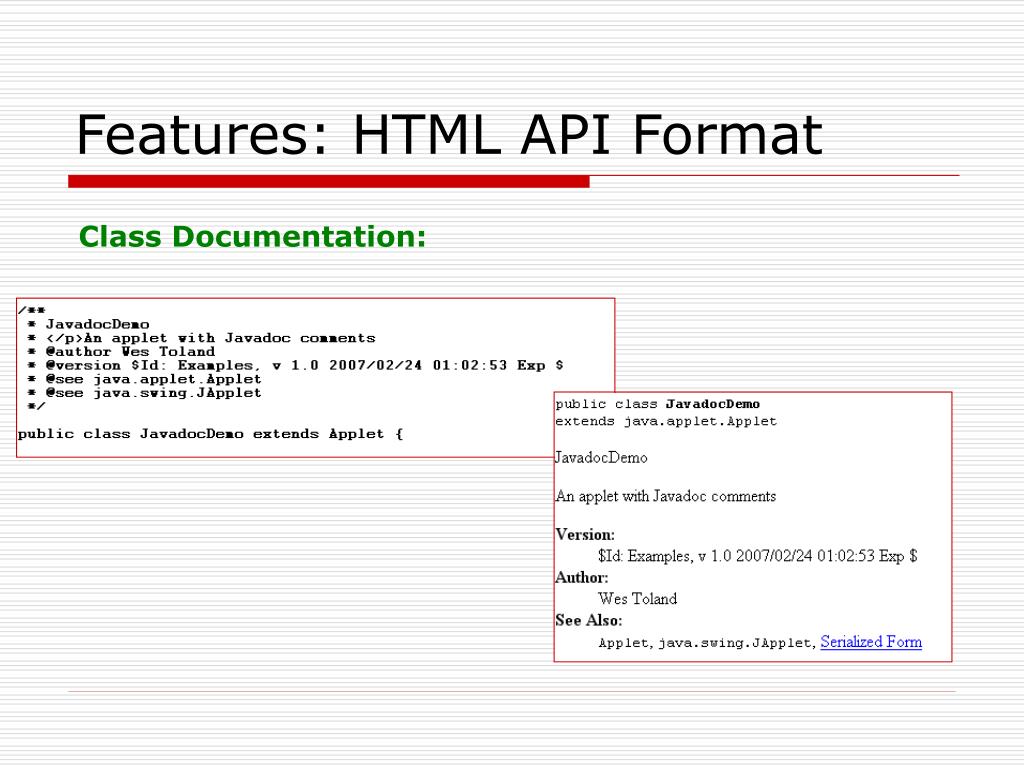Viewport: 1024px width, 768px height.
Task: Click the '@see java.swing.JApplet' line
Action: [153, 392]
